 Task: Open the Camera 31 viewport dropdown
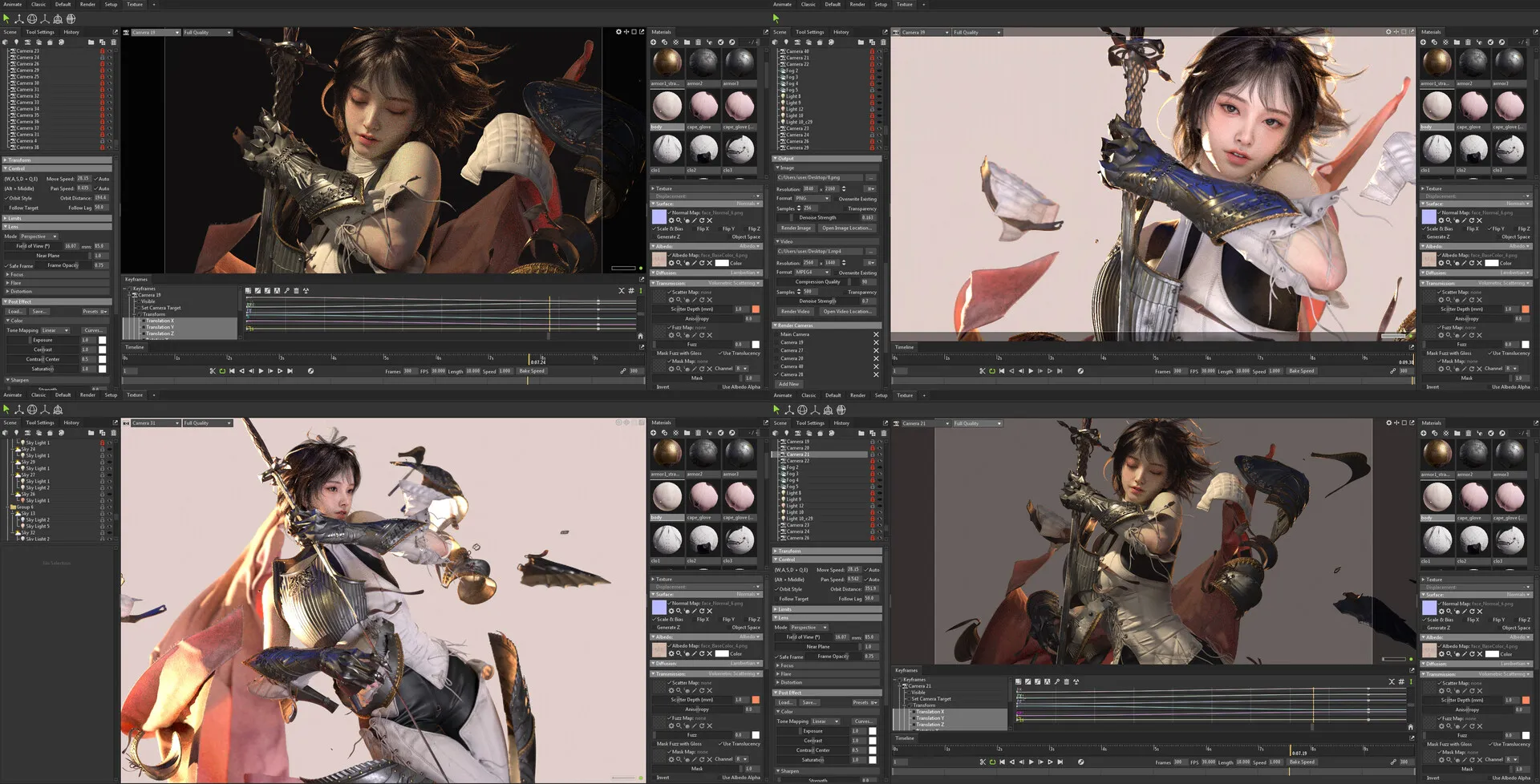tap(155, 423)
